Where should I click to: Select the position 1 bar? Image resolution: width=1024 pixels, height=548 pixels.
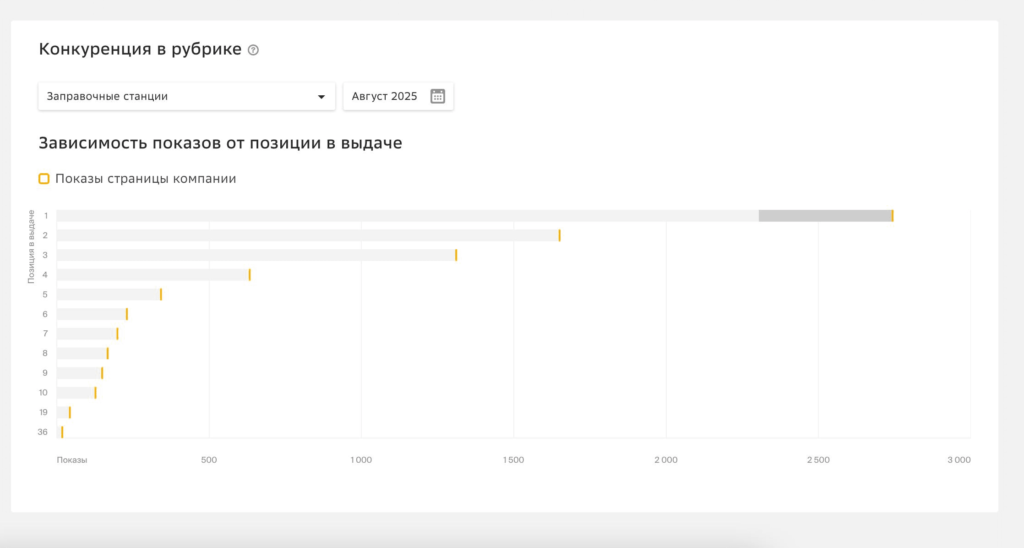475,216
